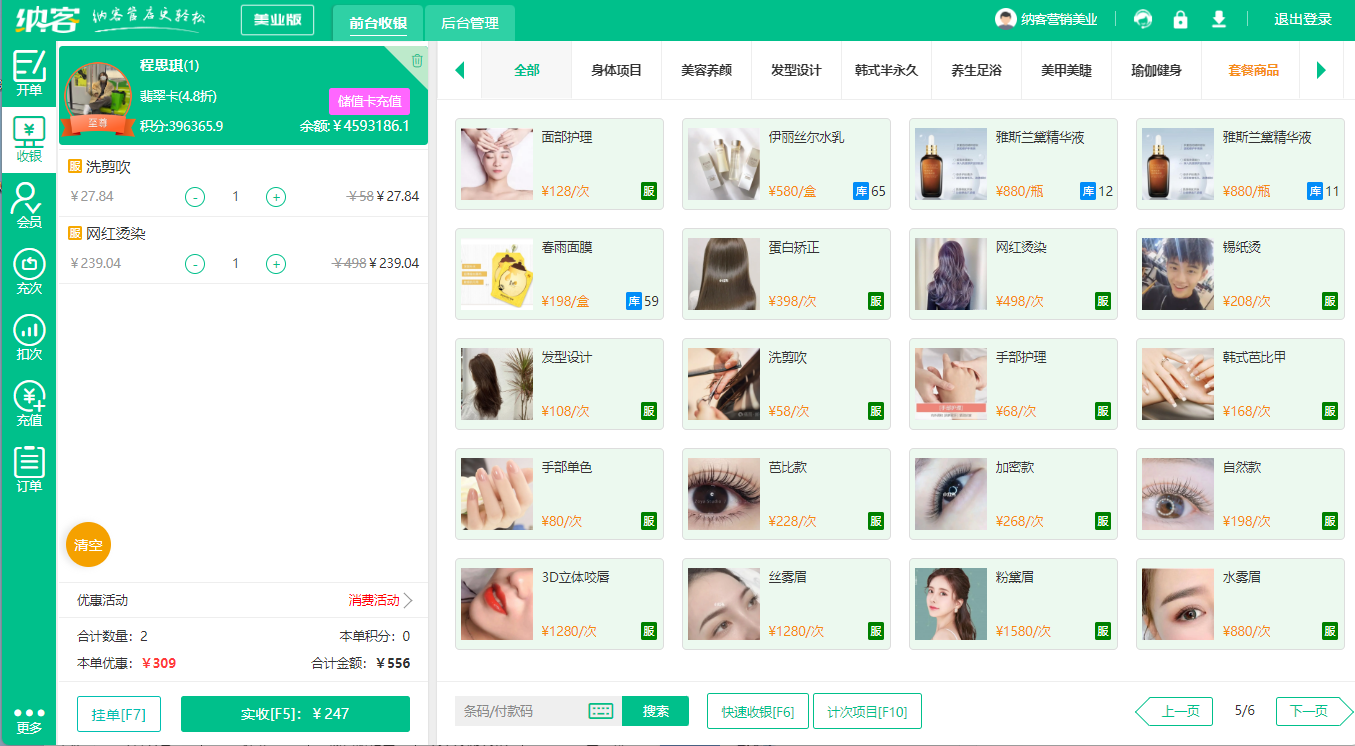The image size is (1355, 746).
Task: Open the 订单 orders sidebar icon
Action: click(x=29, y=469)
